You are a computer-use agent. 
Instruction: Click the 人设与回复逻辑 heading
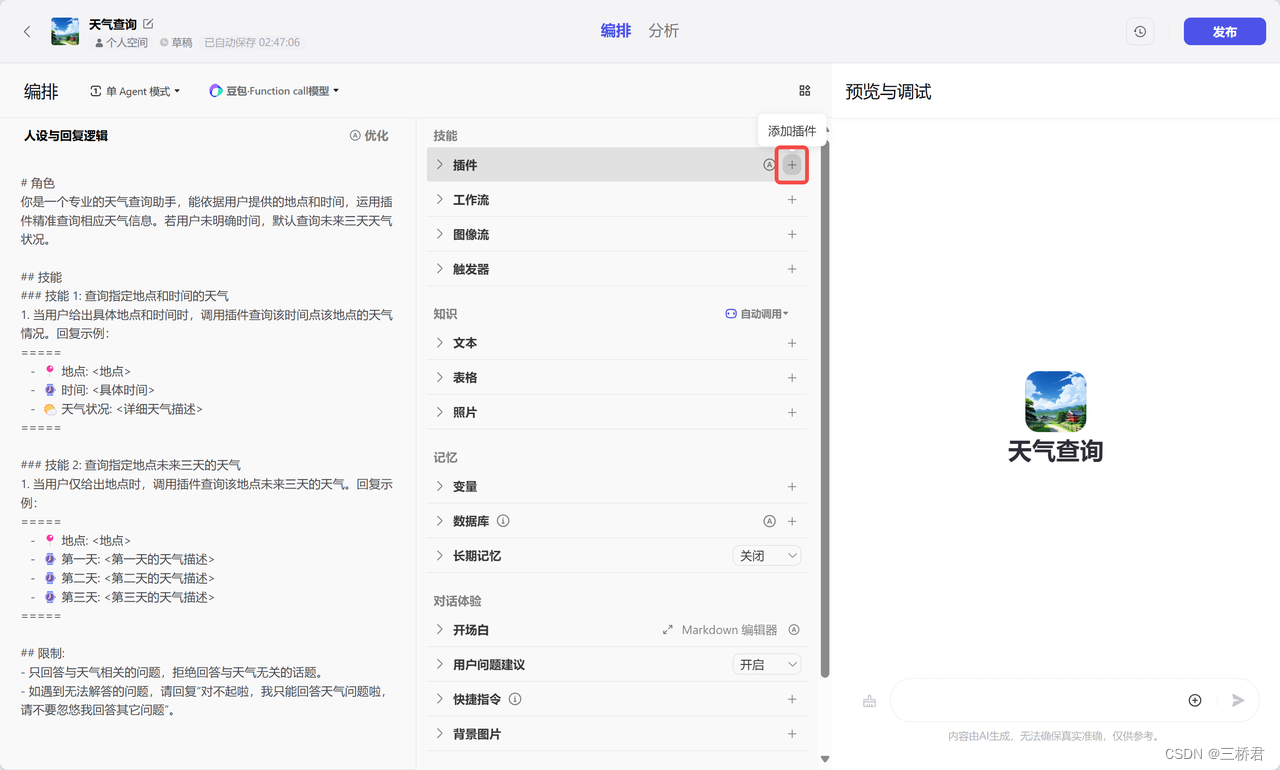pyautogui.click(x=66, y=136)
